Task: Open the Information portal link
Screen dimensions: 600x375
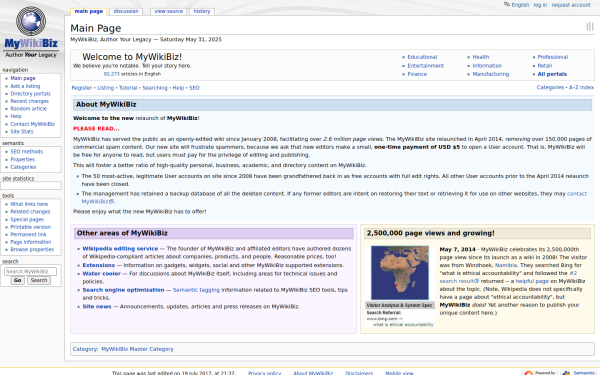Action: 487,66
